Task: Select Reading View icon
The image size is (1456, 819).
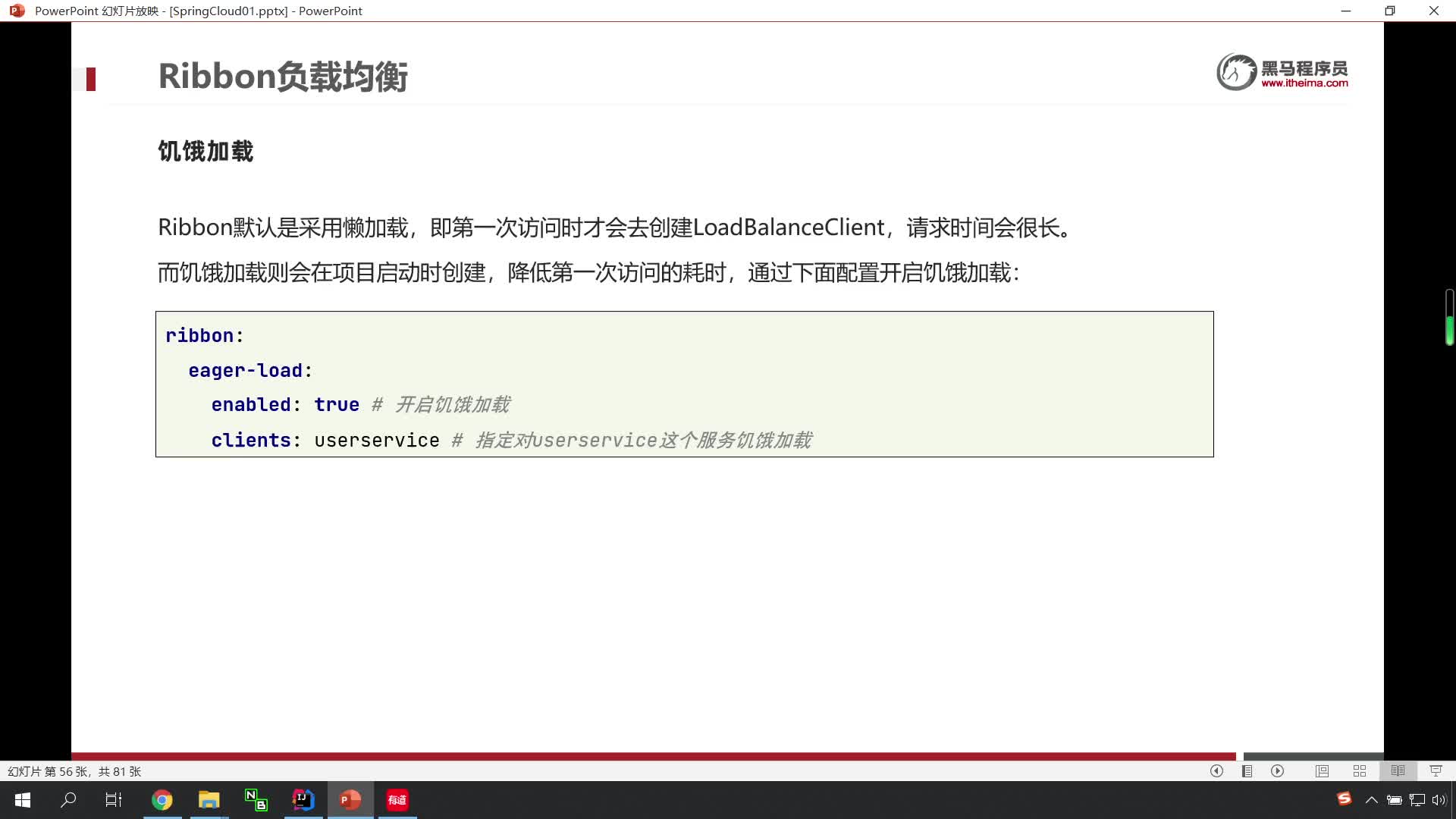Action: (1398, 771)
